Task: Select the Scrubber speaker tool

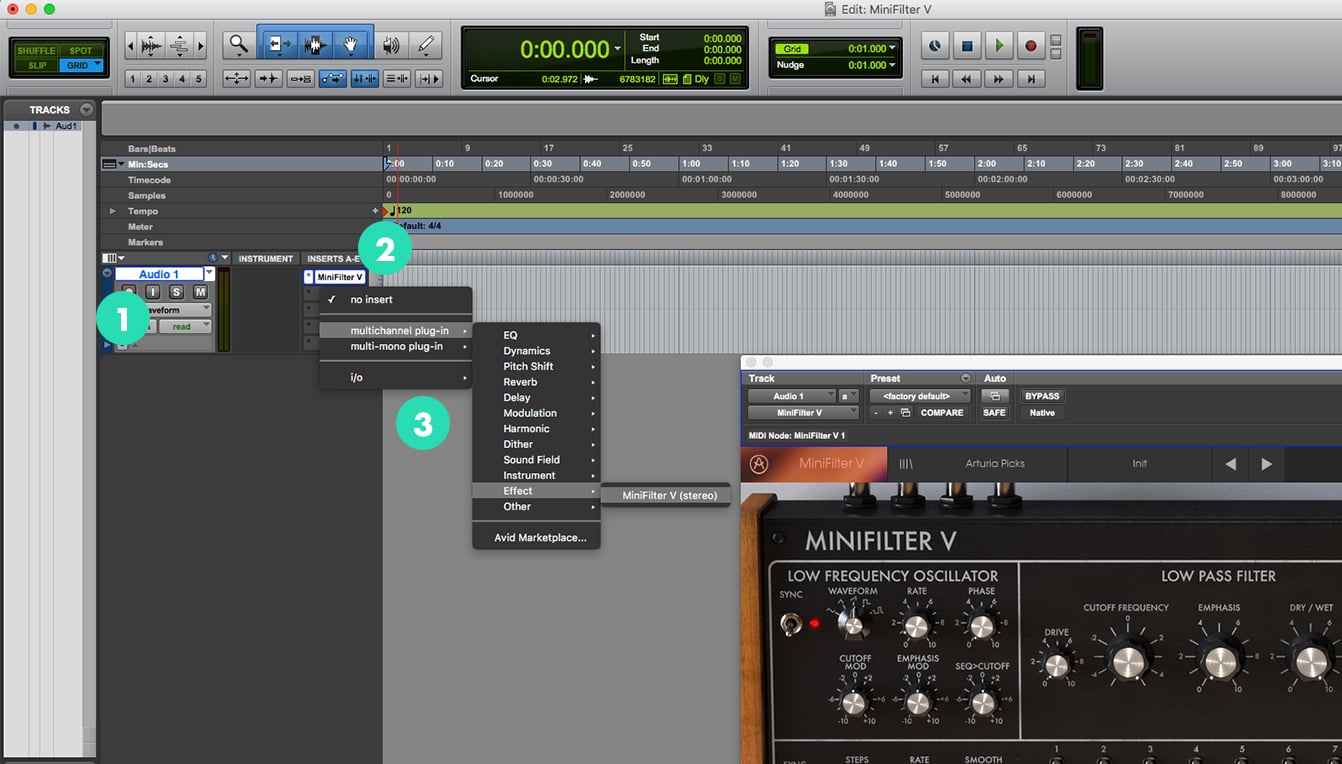Action: (x=391, y=45)
